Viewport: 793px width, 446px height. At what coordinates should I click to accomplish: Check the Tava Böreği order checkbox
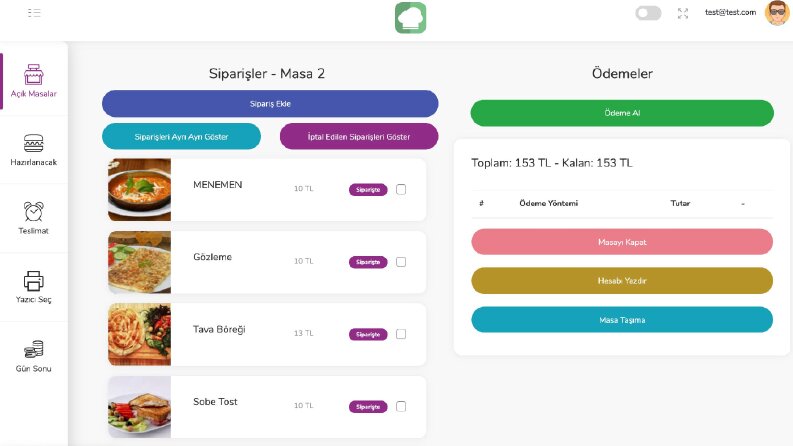(401, 334)
